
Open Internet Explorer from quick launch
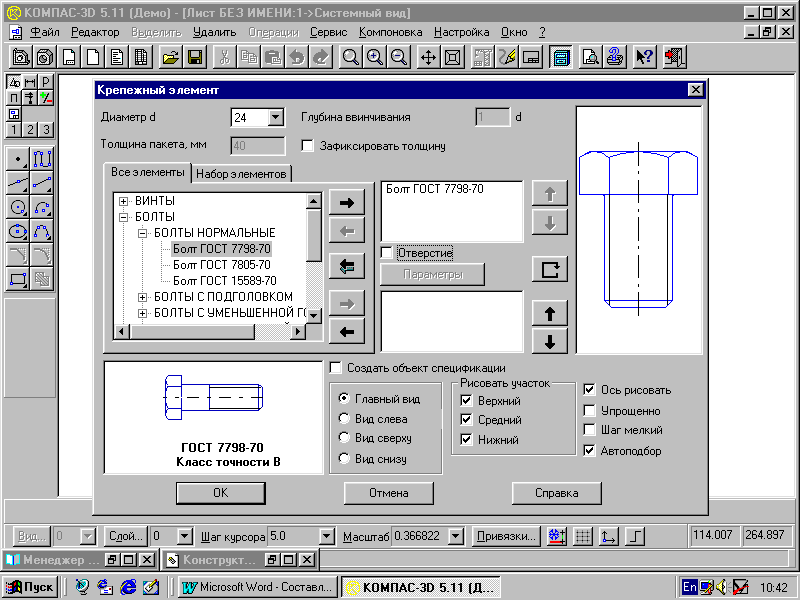[128, 587]
